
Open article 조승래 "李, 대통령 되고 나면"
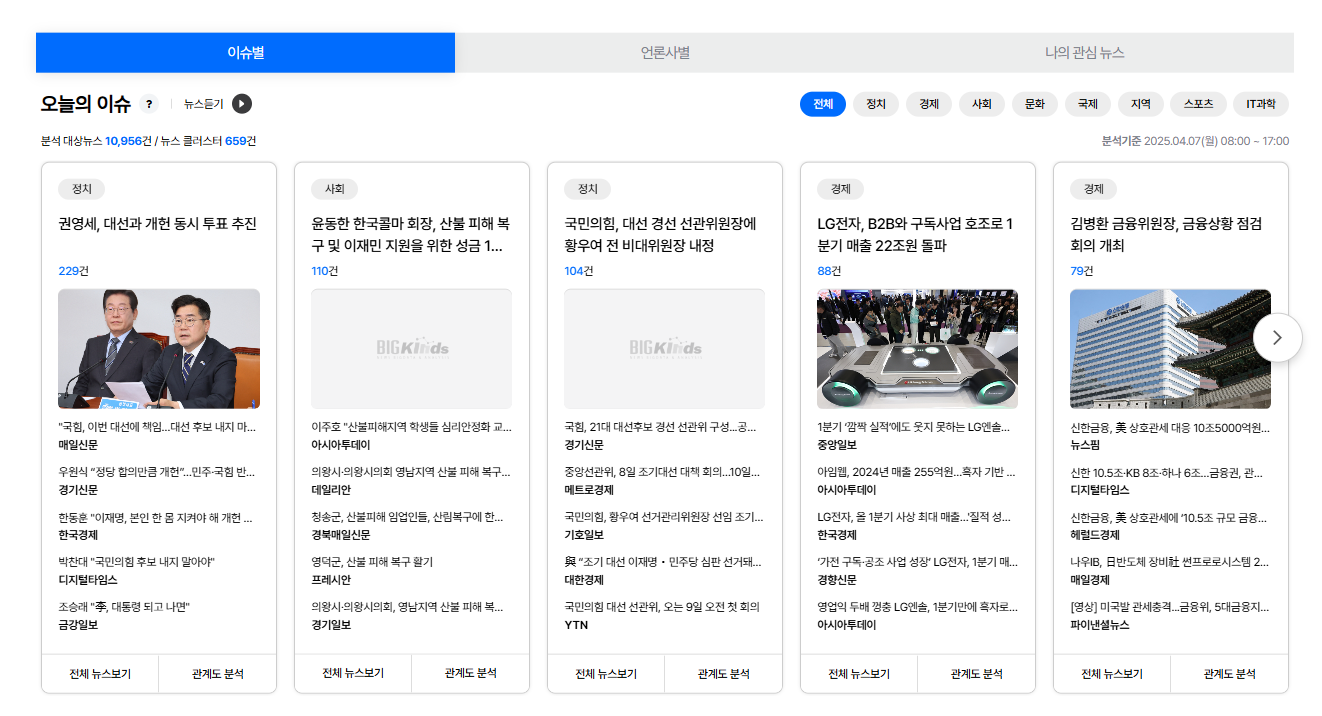pyautogui.click(x=124, y=607)
